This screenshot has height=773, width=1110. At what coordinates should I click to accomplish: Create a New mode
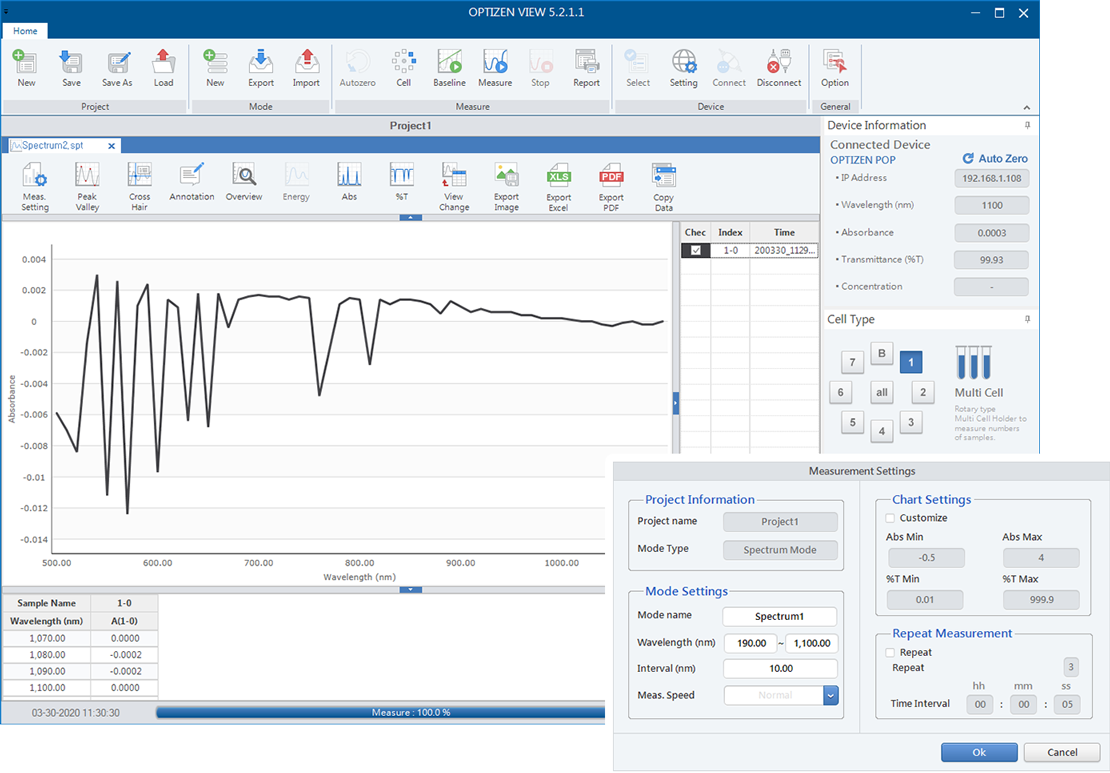pos(215,68)
